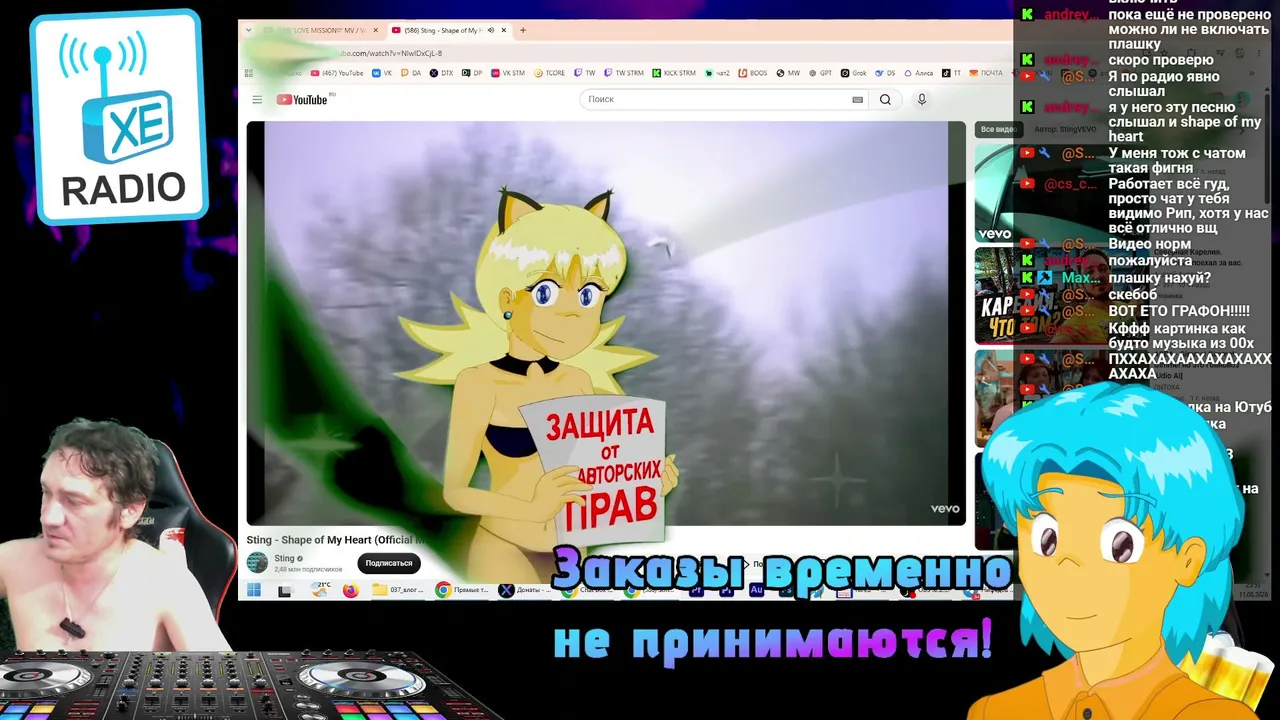Open the DA bookmark
Viewport: 1280px width, 720px height.
tap(411, 73)
